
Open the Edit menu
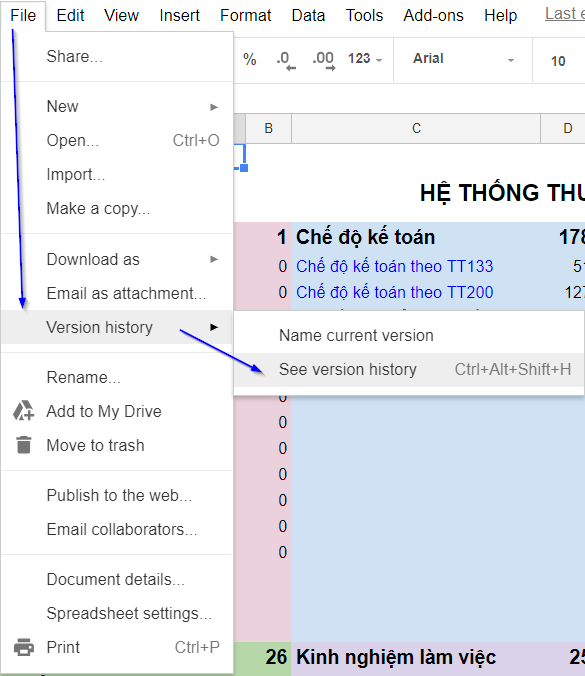tap(70, 16)
